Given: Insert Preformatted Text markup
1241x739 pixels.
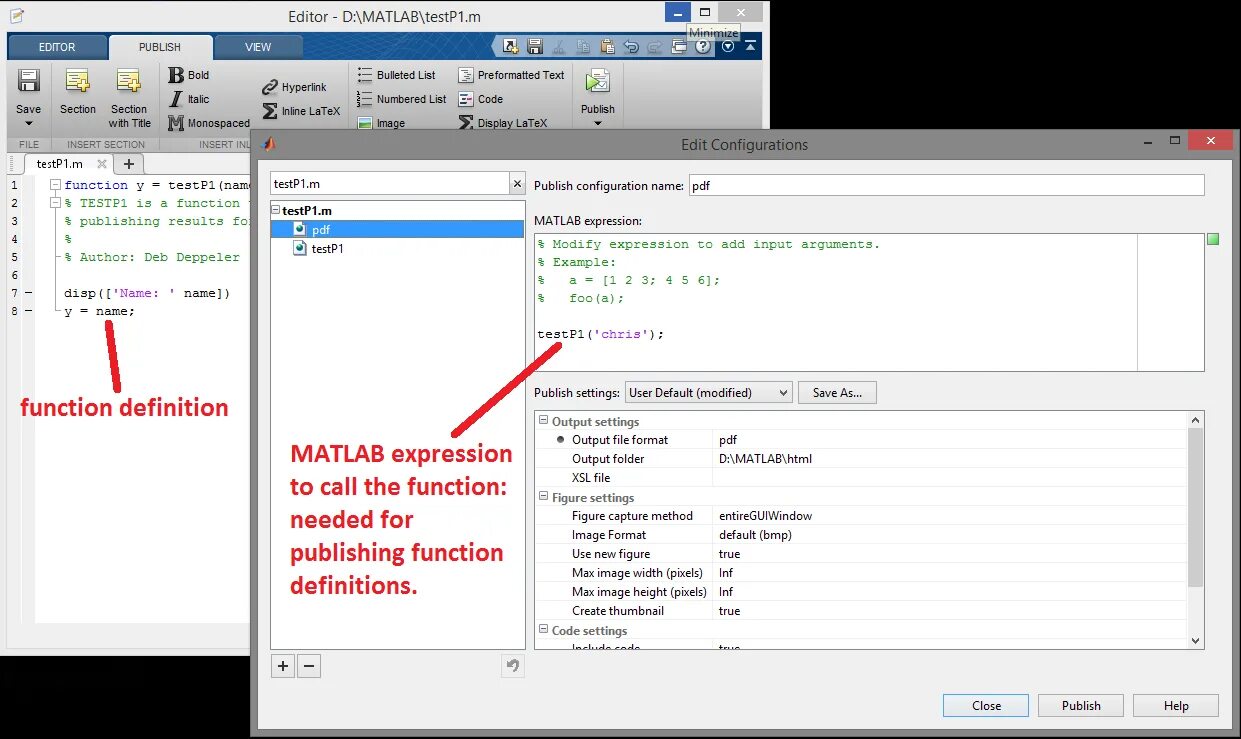Looking at the screenshot, I should (x=511, y=75).
